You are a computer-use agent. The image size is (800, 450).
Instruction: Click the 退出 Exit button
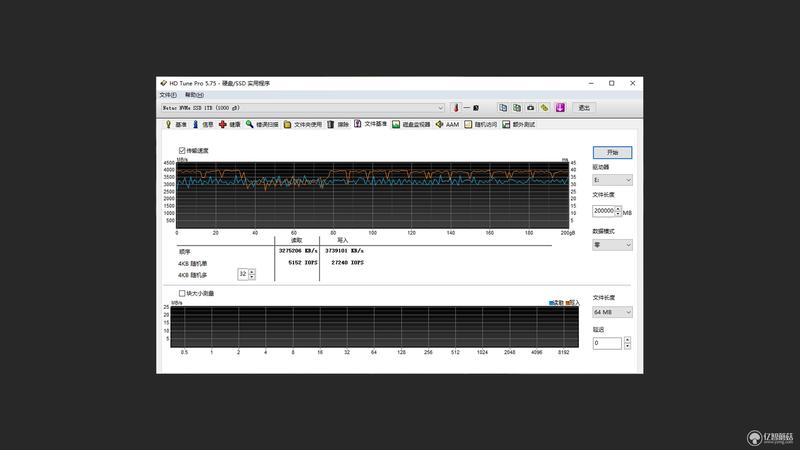(x=584, y=108)
